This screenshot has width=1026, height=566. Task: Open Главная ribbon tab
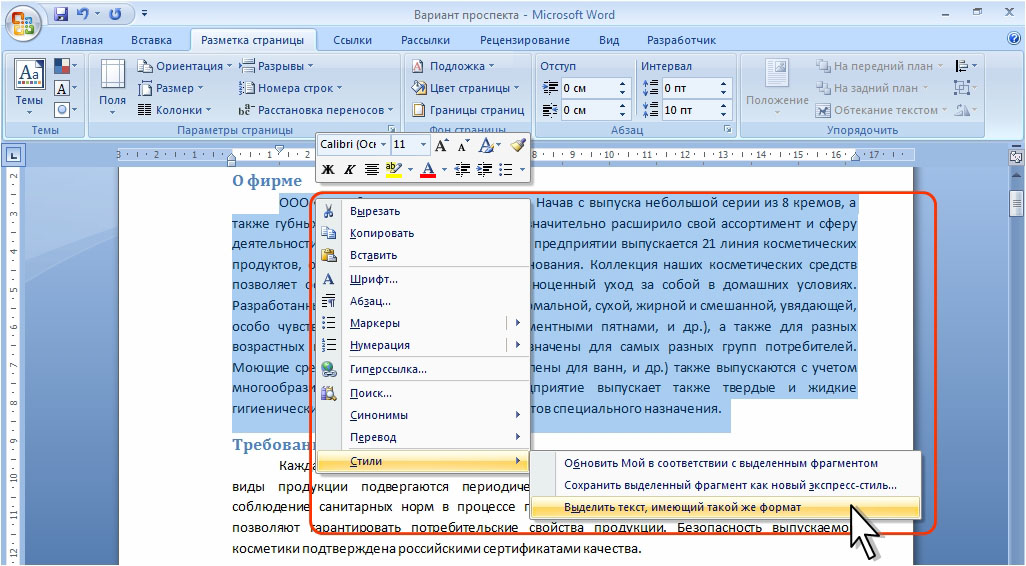tap(82, 40)
